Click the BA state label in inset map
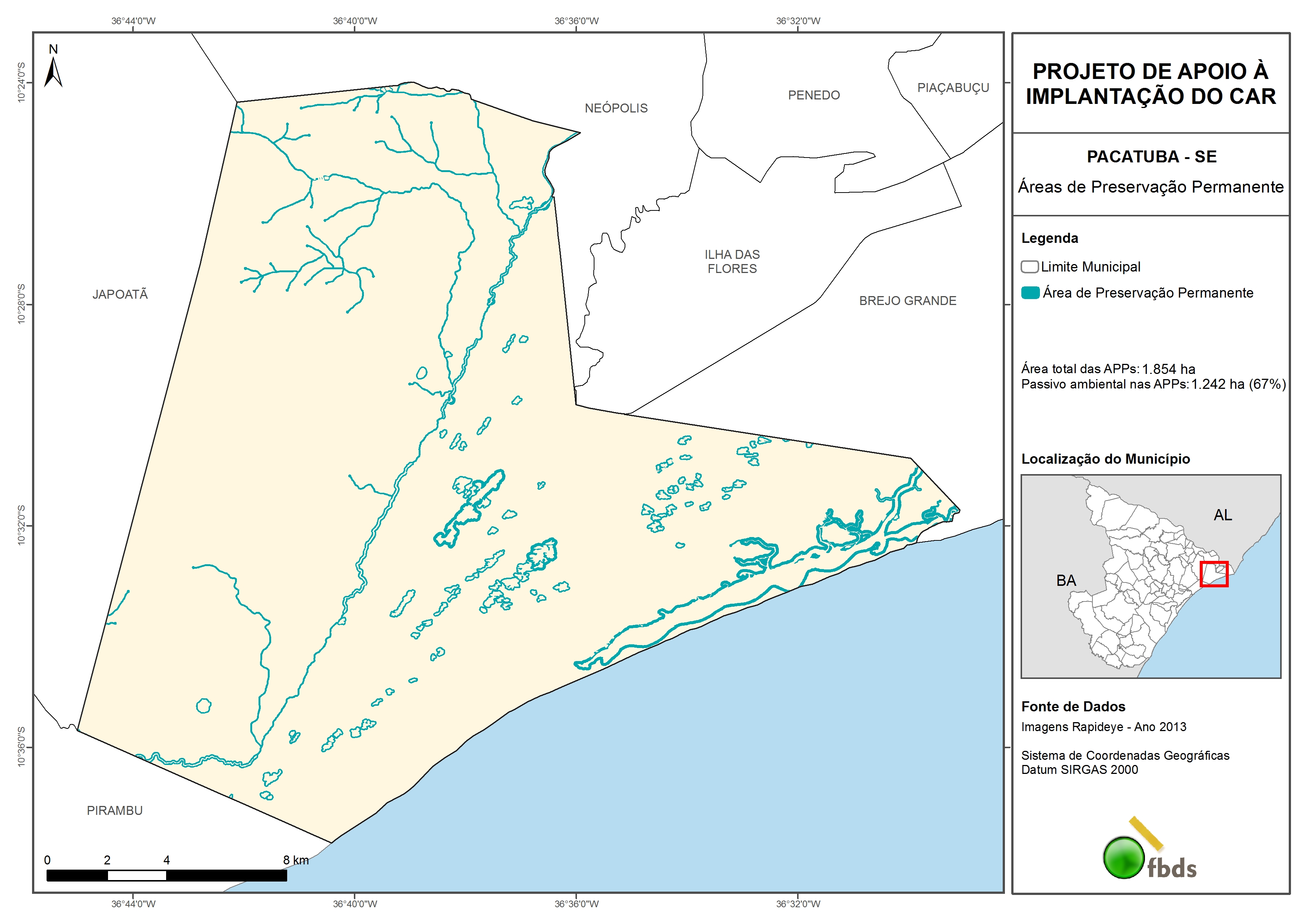Screen dimensions: 1307x924 point(1066,581)
